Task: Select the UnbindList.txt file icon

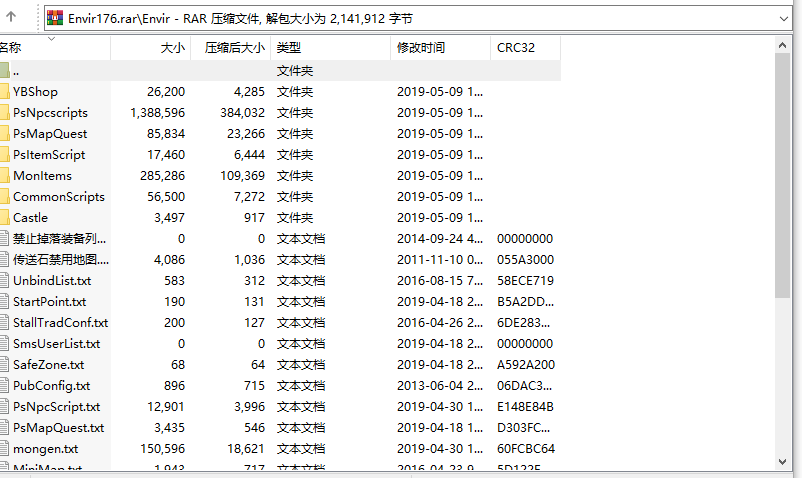Action: (x=4, y=281)
